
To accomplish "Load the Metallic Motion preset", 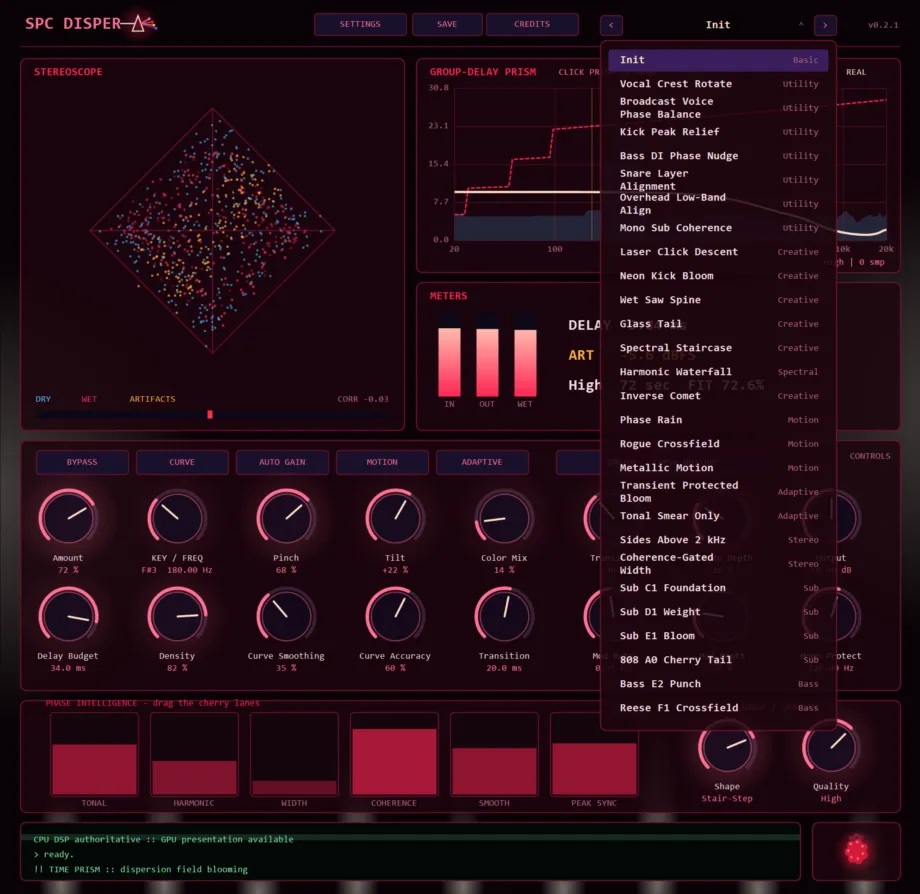I will pyautogui.click(x=718, y=468).
